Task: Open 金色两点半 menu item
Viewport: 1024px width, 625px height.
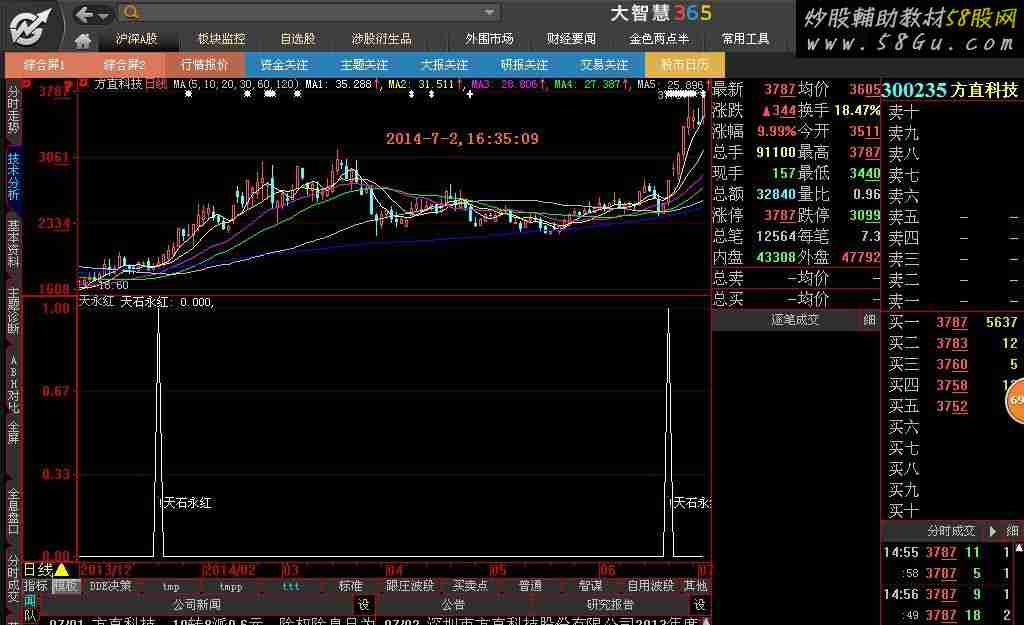Action: tap(659, 39)
